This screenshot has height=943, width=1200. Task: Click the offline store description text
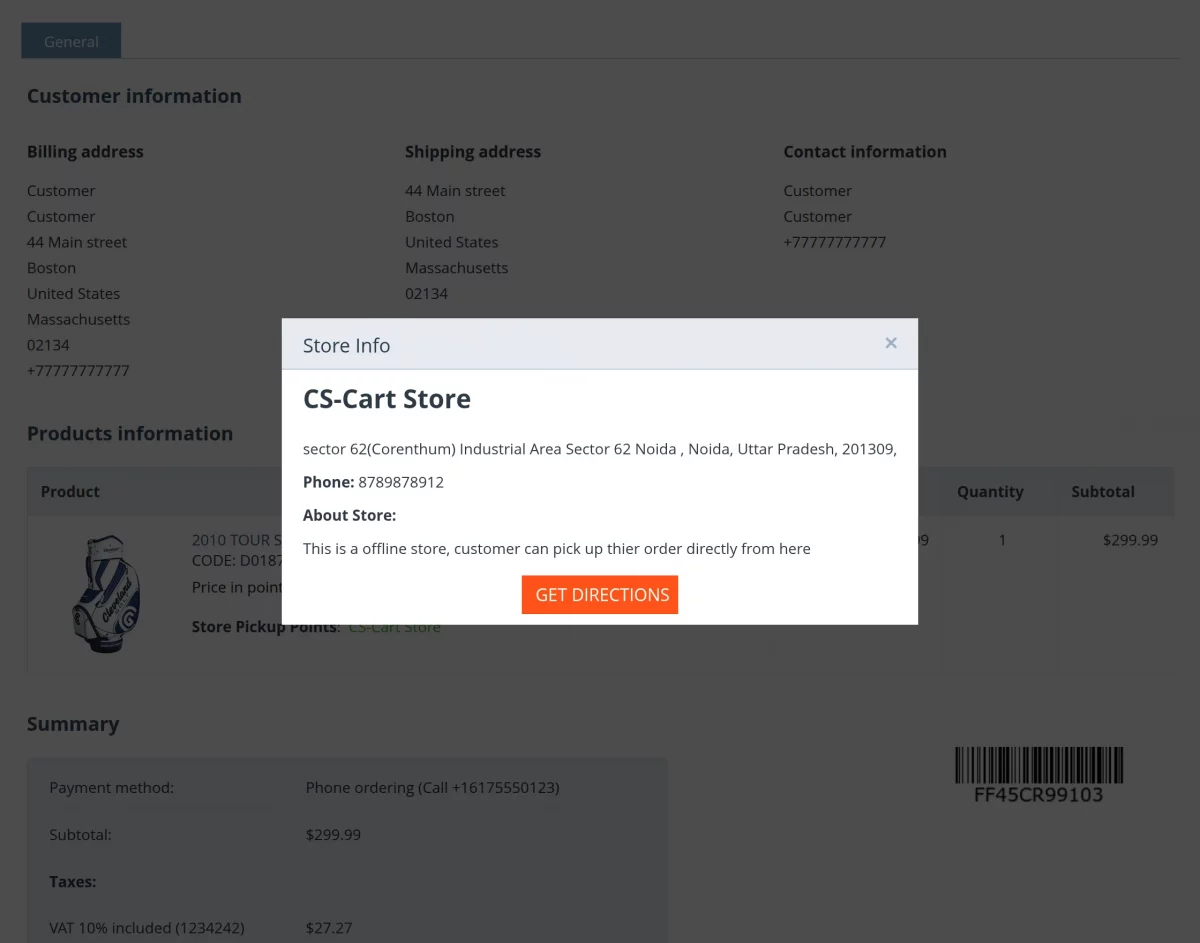point(557,548)
